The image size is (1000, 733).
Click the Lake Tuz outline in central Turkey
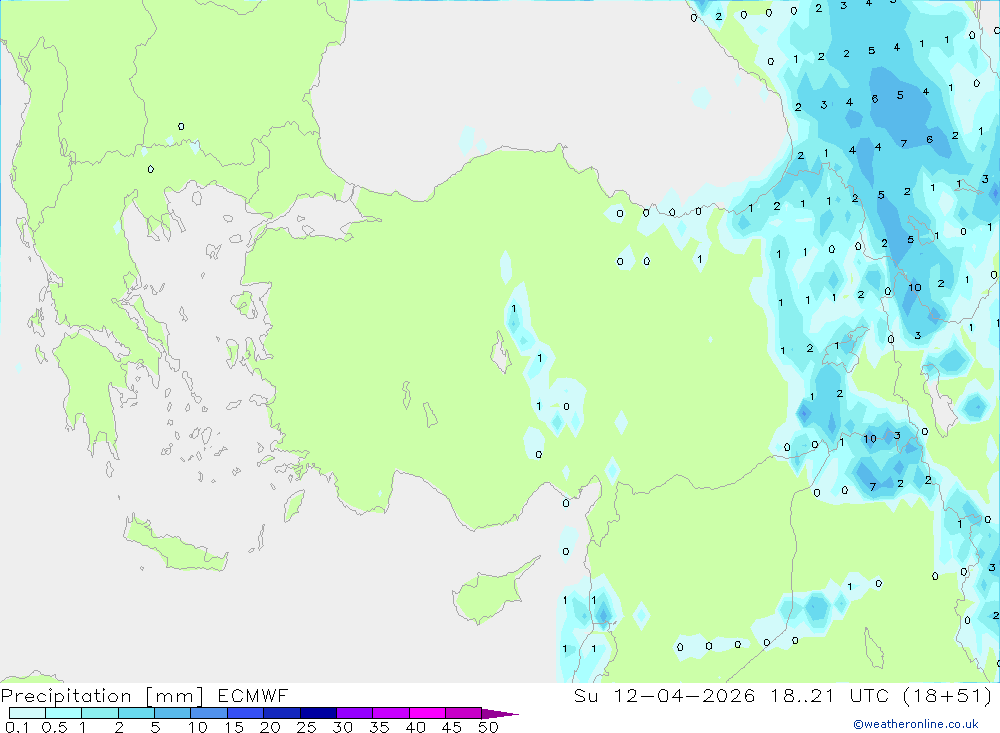(501, 353)
